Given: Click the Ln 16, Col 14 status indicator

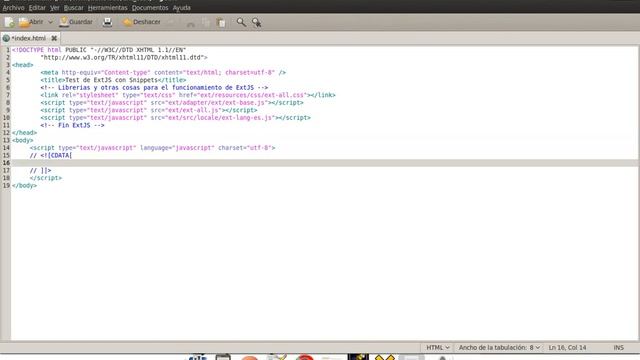Looking at the screenshot, I should pos(567,348).
